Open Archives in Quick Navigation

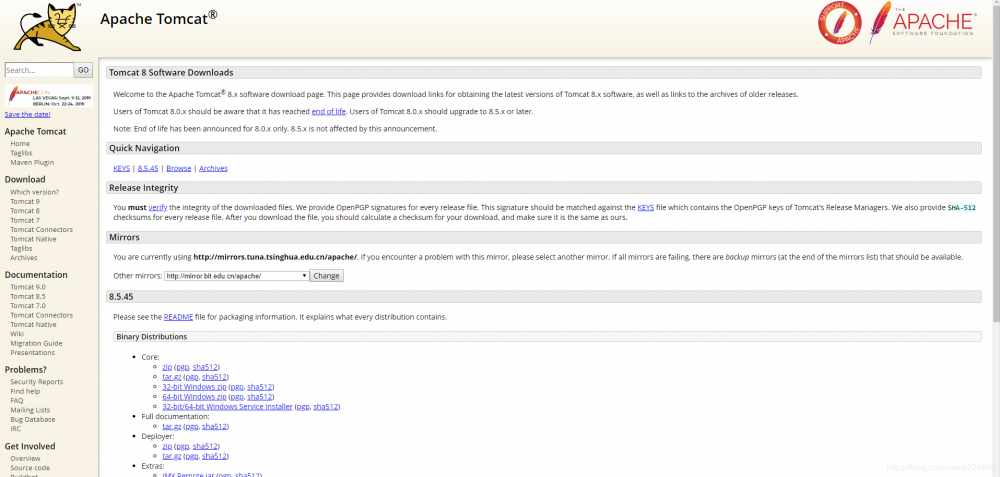[x=213, y=168]
